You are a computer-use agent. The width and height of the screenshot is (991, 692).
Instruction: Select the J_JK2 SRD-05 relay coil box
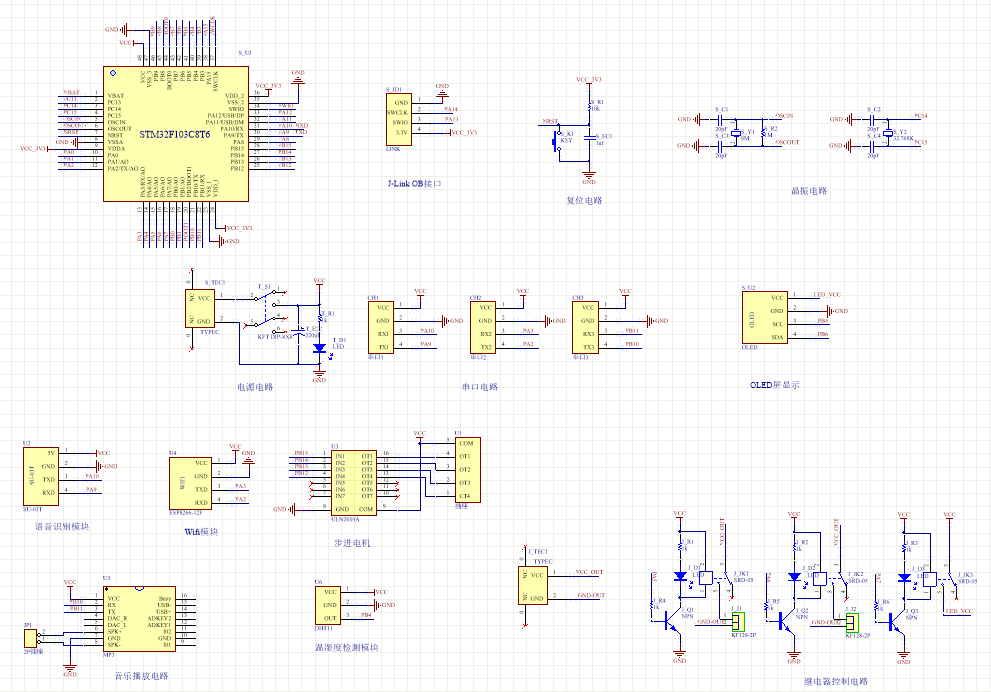coord(820,578)
